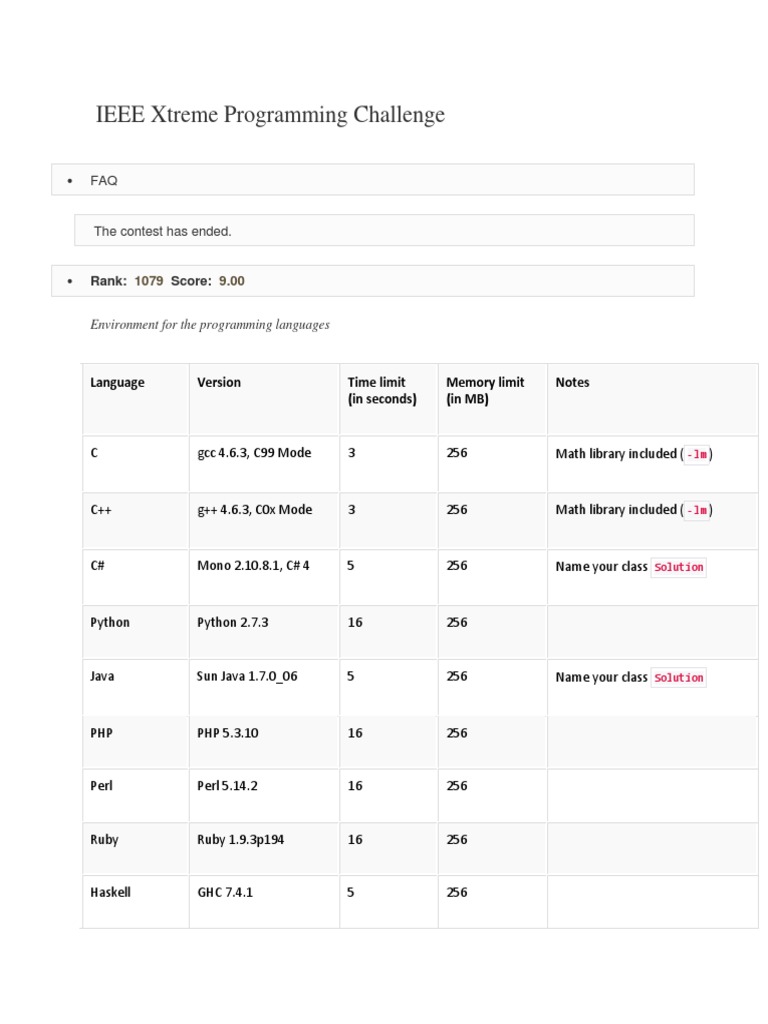Click the Version column header

click(x=219, y=382)
